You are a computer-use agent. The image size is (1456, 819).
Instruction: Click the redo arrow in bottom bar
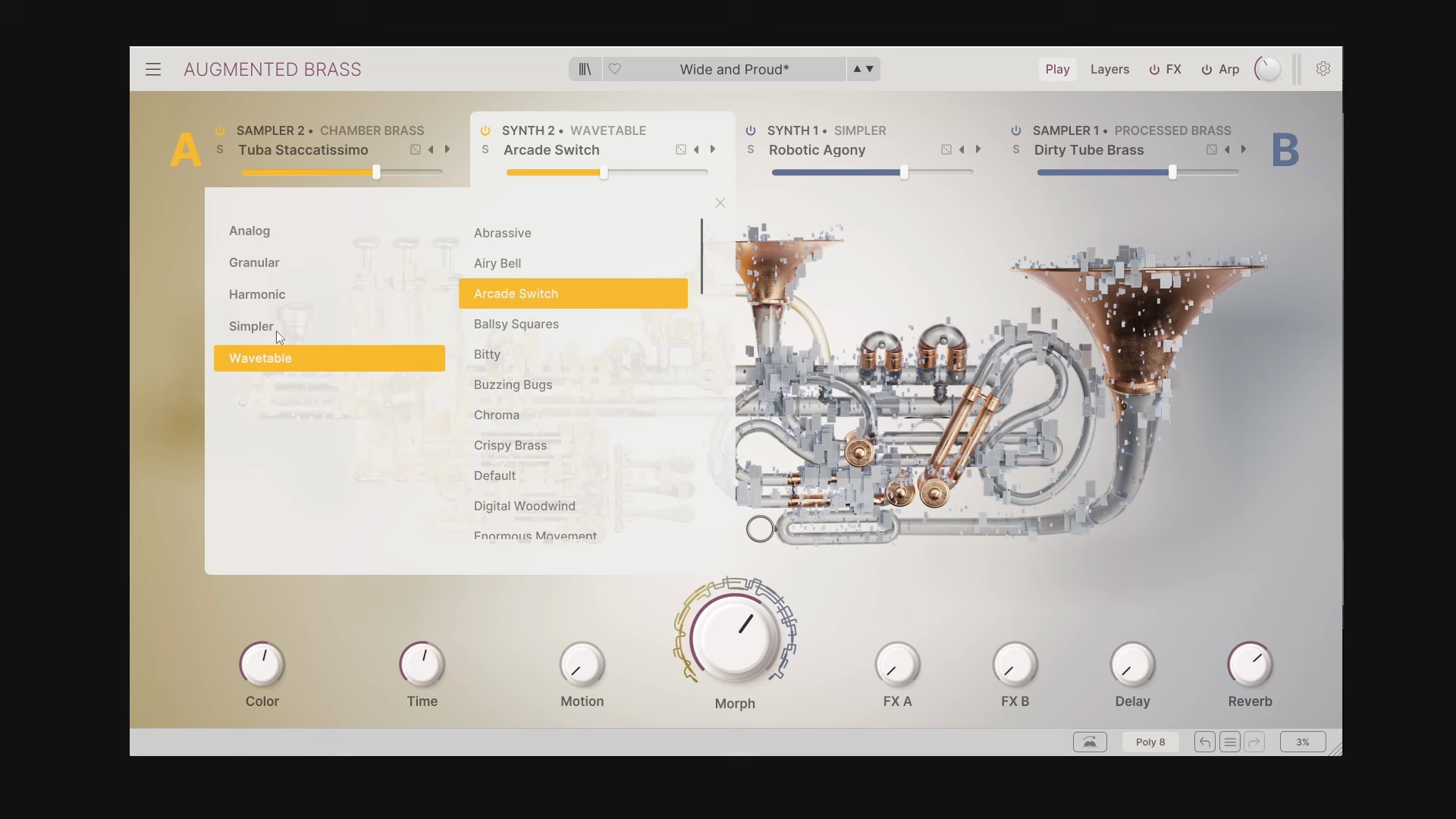coord(1254,742)
